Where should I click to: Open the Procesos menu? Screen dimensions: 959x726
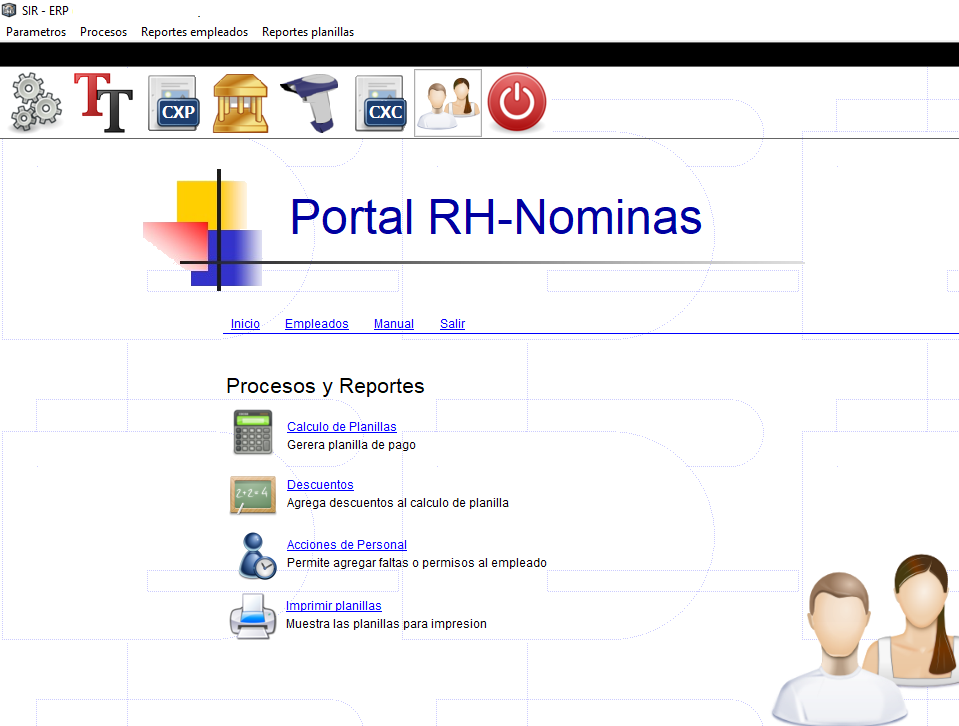(x=103, y=32)
